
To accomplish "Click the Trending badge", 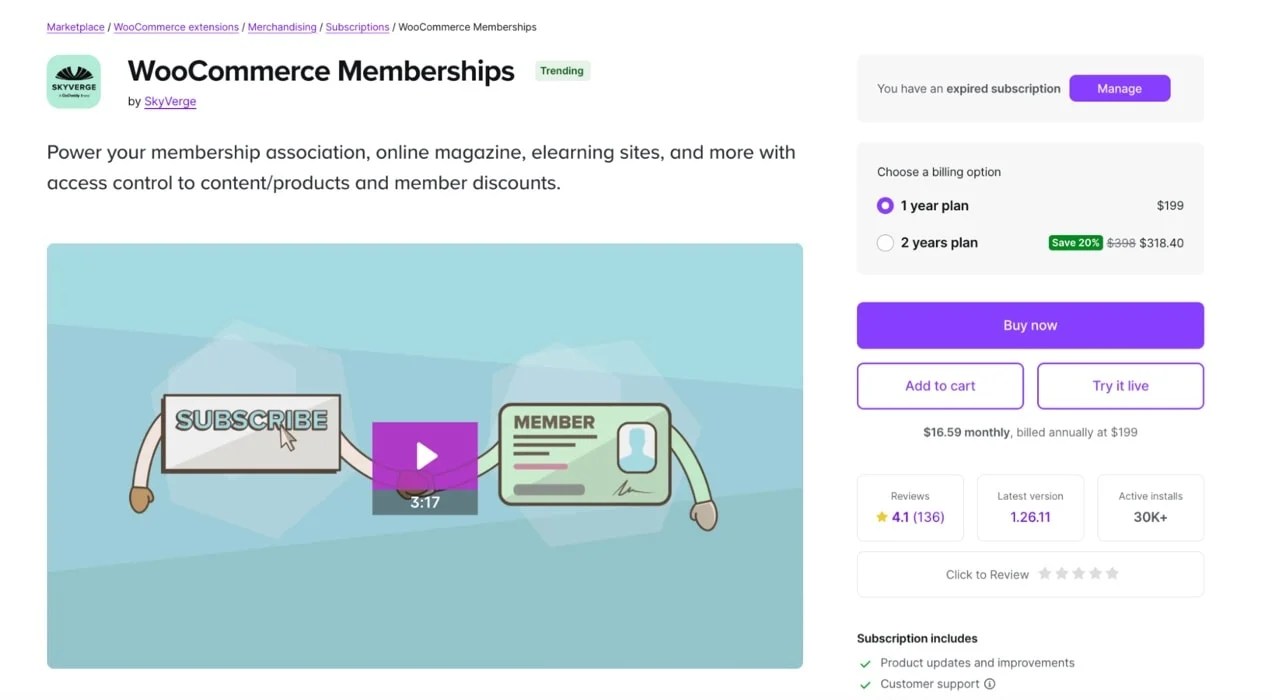I will point(562,71).
